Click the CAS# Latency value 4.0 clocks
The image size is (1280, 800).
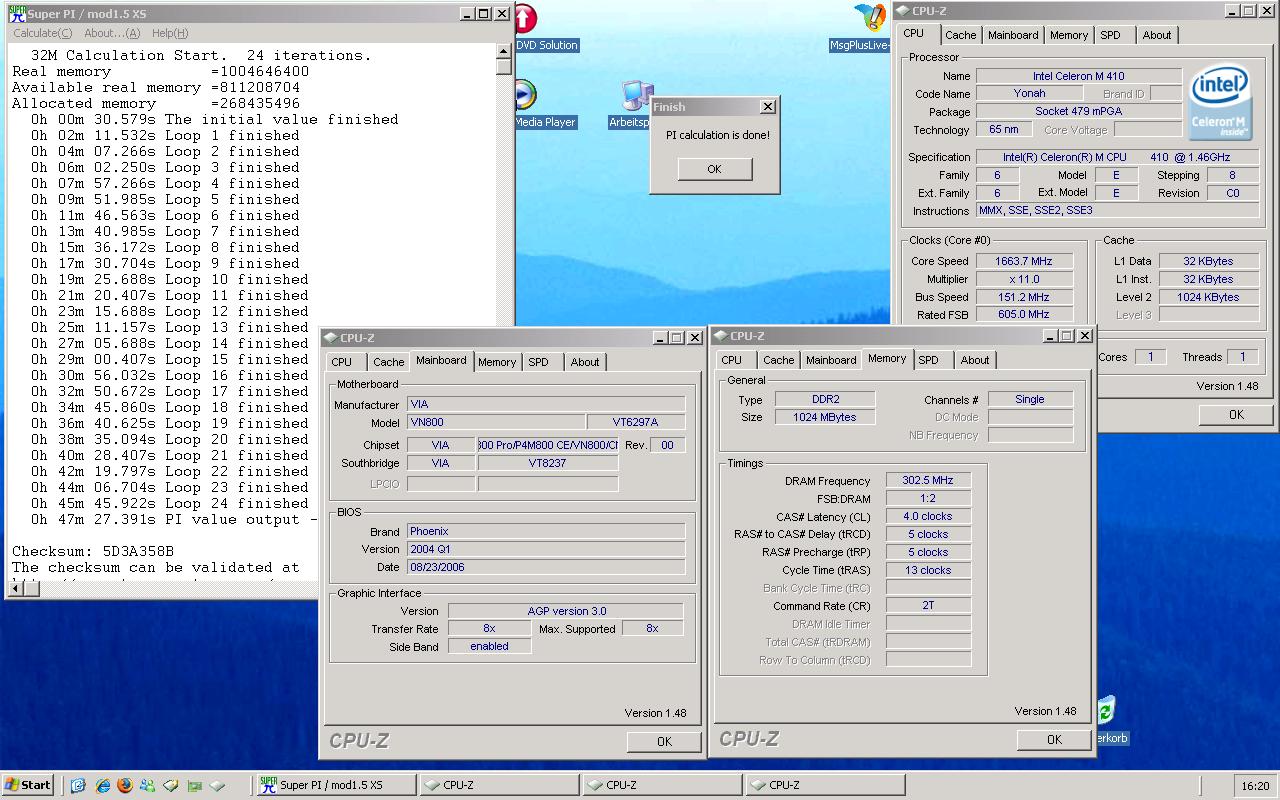928,517
